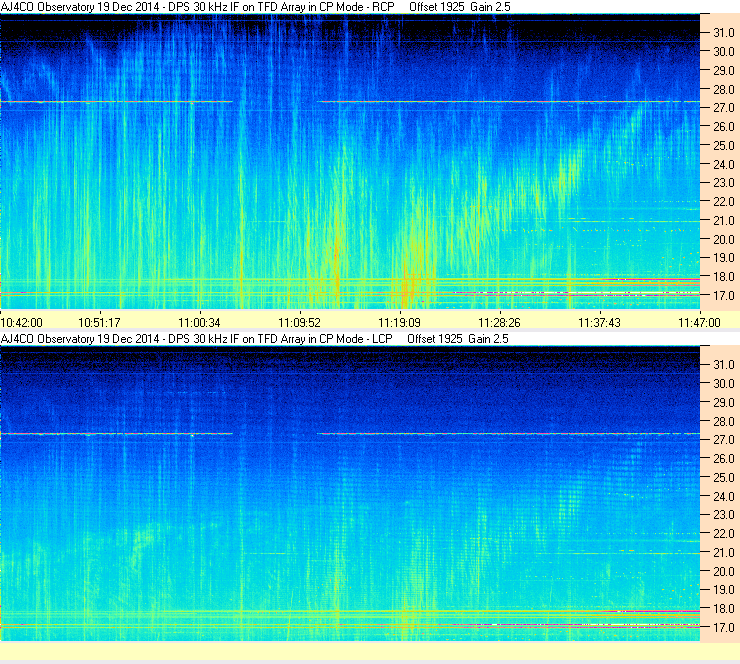Click the 25.0 frequency label in RCP panel

coord(723,146)
